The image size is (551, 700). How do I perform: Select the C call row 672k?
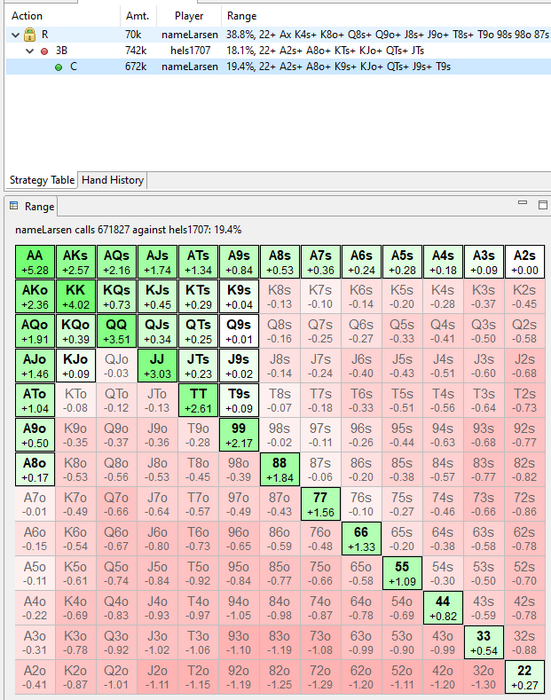(x=279, y=67)
